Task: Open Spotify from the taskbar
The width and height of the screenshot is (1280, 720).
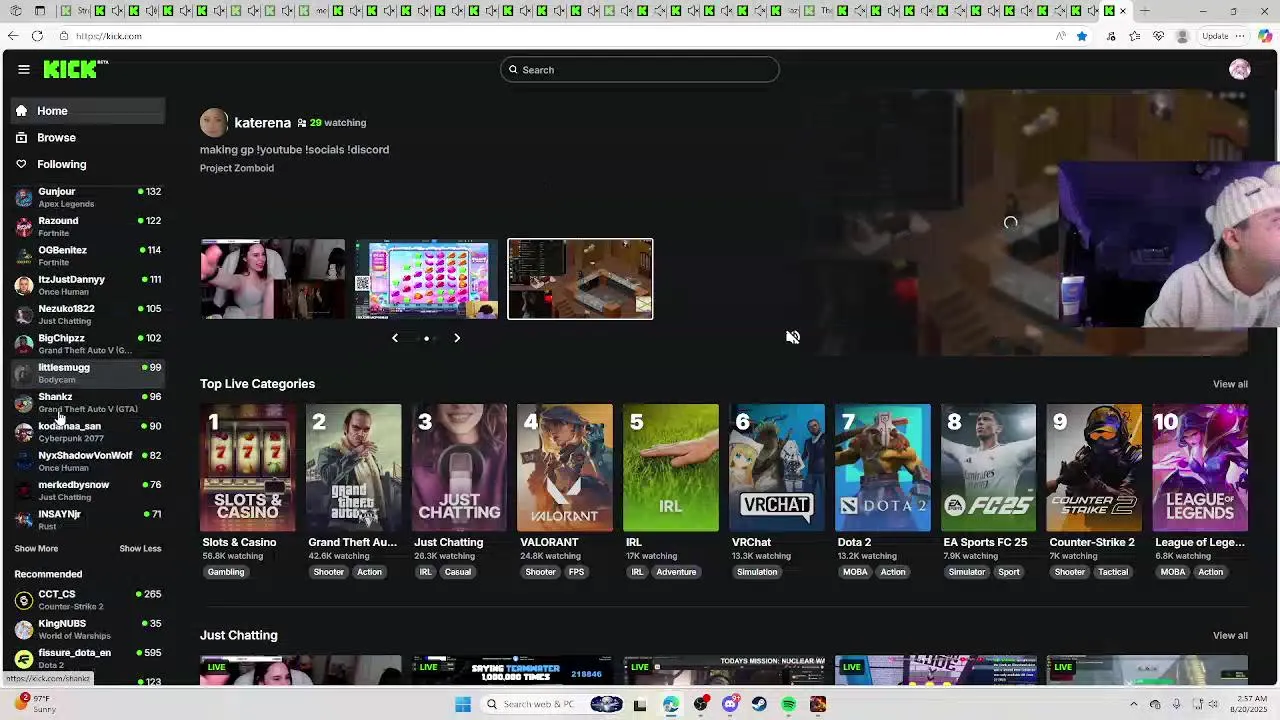Action: (x=789, y=704)
